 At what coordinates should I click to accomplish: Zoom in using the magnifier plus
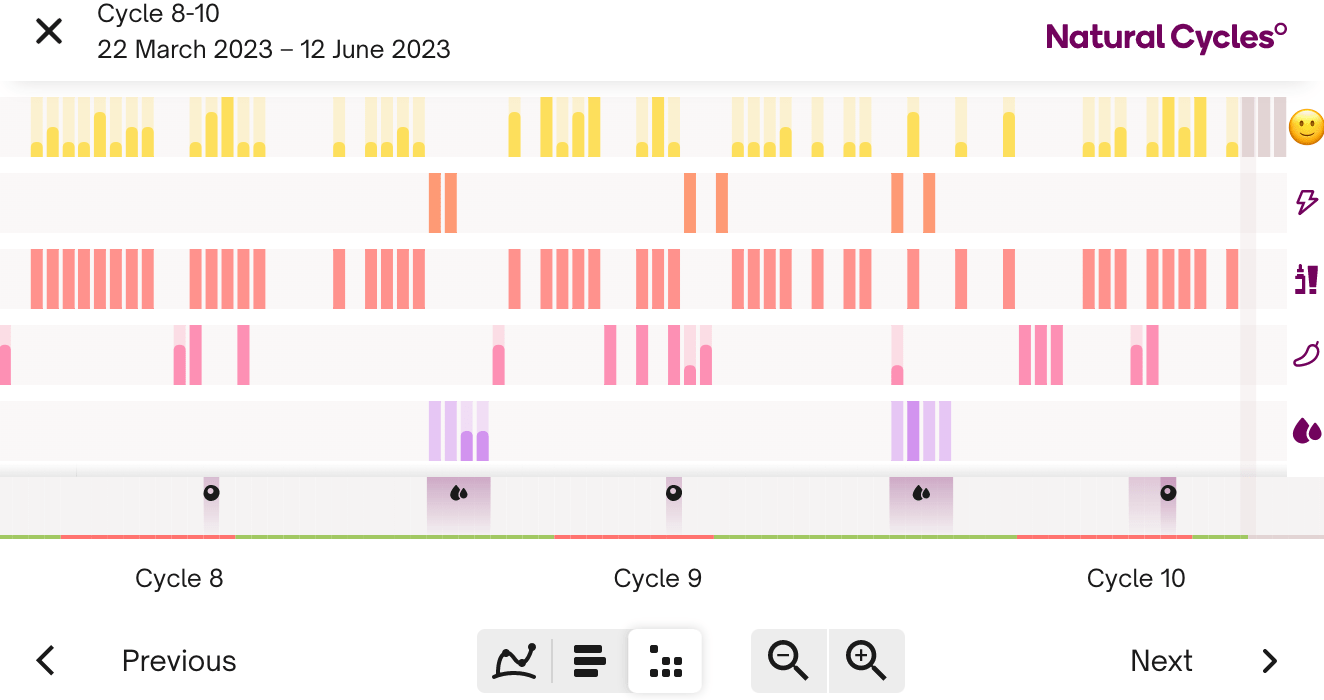click(x=866, y=661)
